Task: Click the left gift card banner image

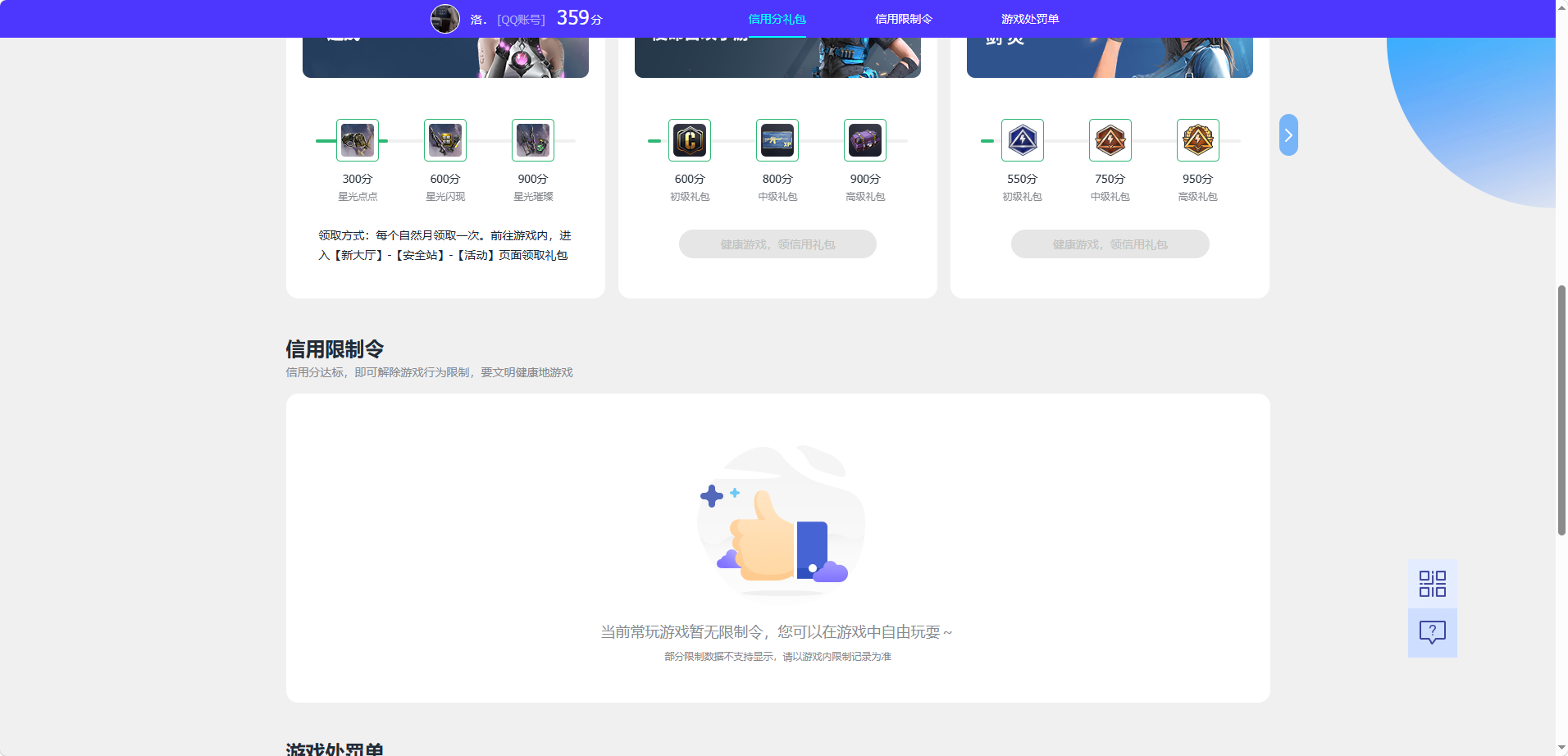Action: pyautogui.click(x=445, y=57)
